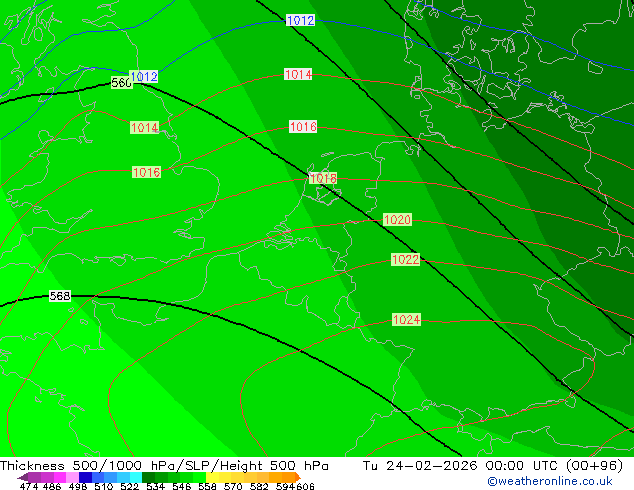
Task: Click the blue 1012 label on white background
Action: [300, 20]
